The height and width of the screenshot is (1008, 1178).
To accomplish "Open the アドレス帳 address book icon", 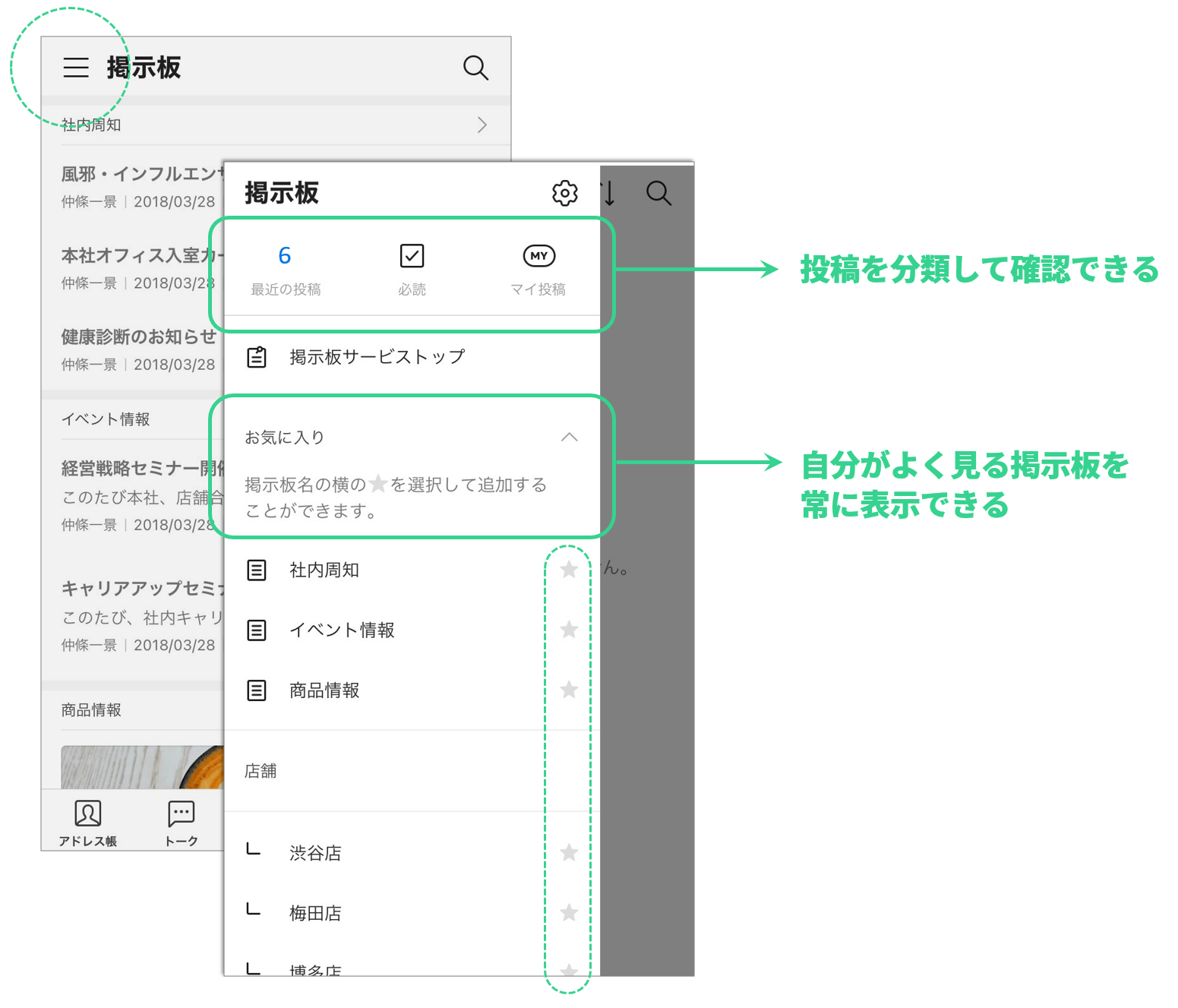I will (88, 814).
